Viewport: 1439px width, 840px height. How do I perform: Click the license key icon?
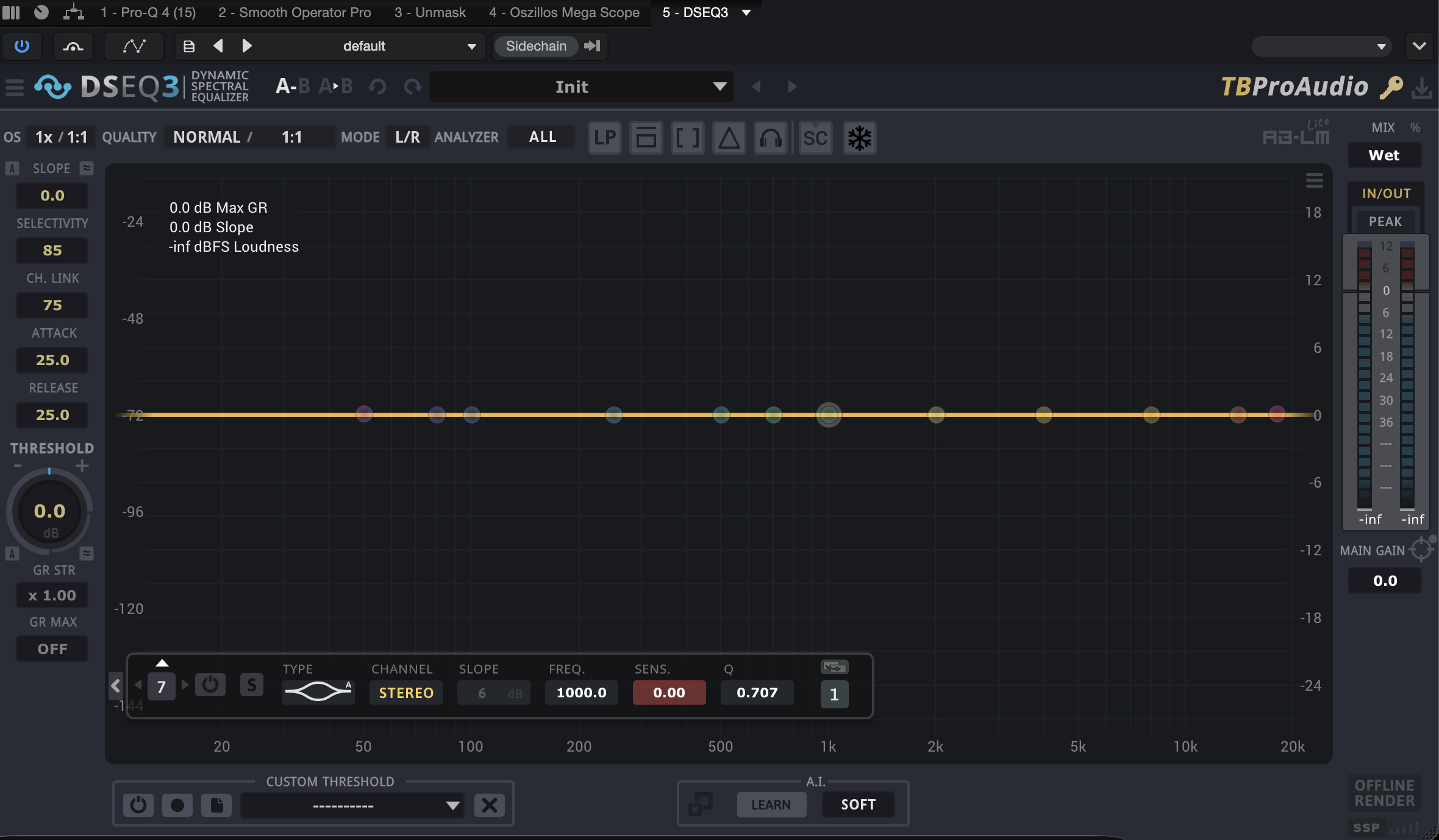click(x=1391, y=87)
